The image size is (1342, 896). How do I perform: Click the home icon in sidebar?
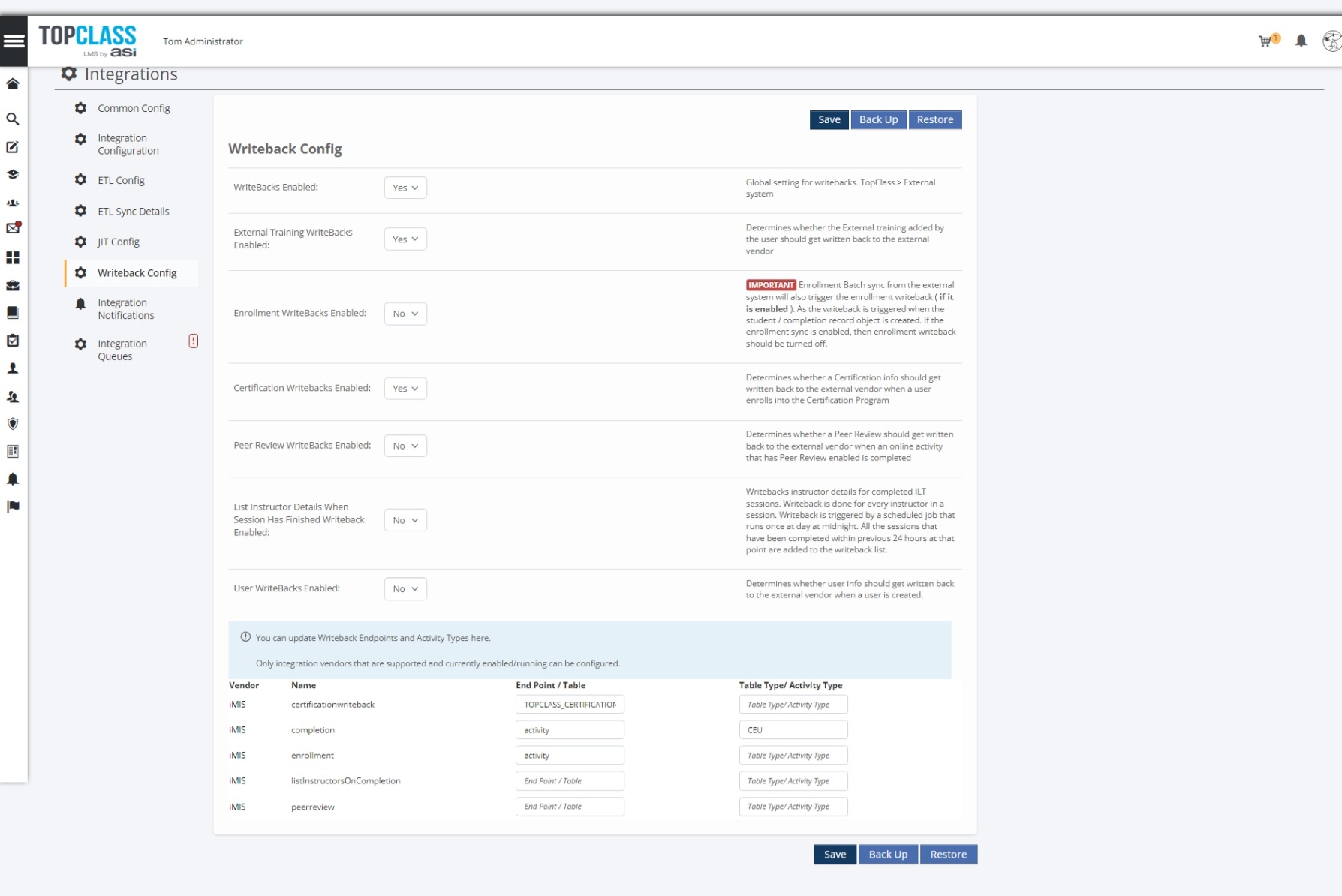click(13, 84)
